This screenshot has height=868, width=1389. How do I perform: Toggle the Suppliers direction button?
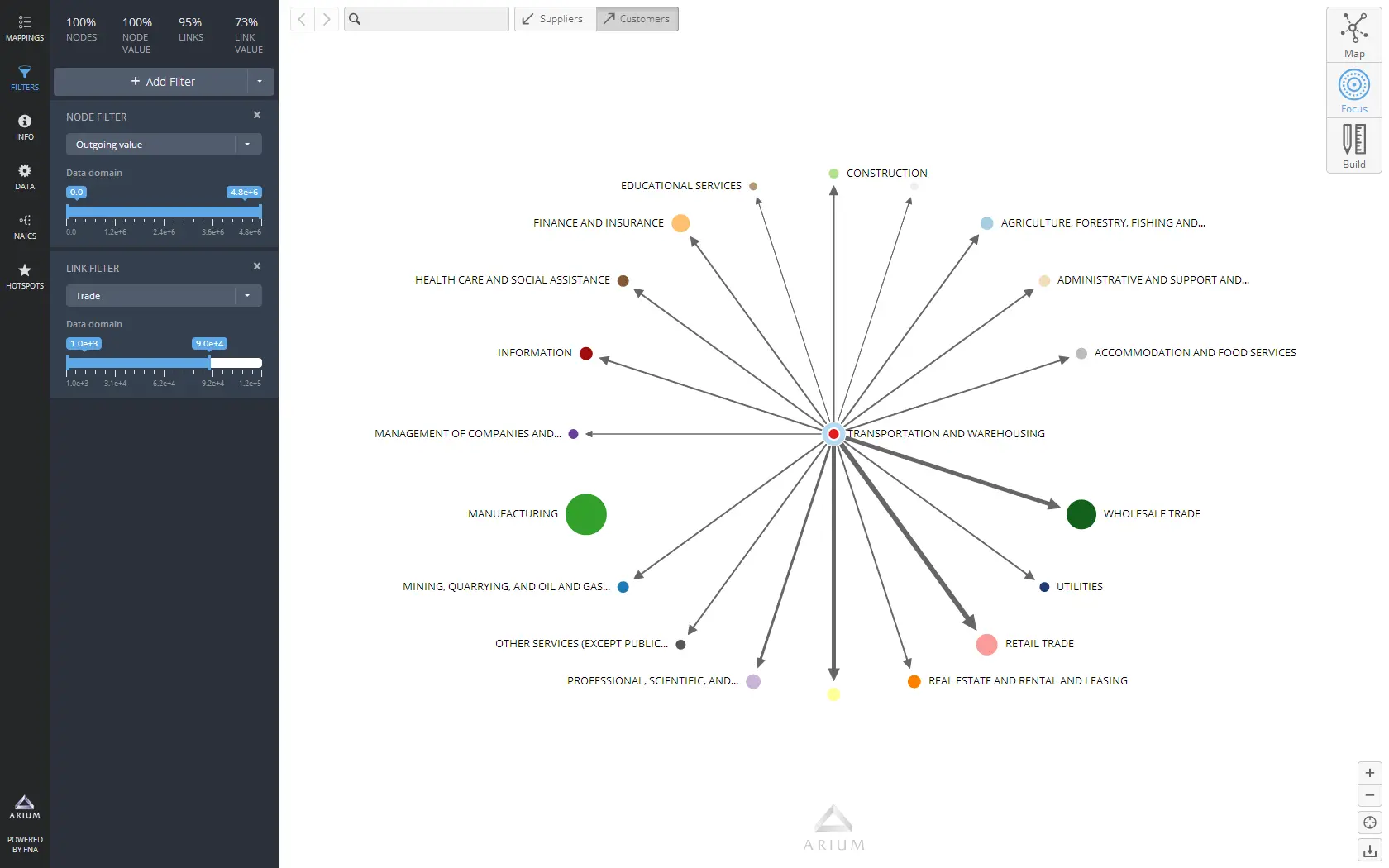pos(555,19)
